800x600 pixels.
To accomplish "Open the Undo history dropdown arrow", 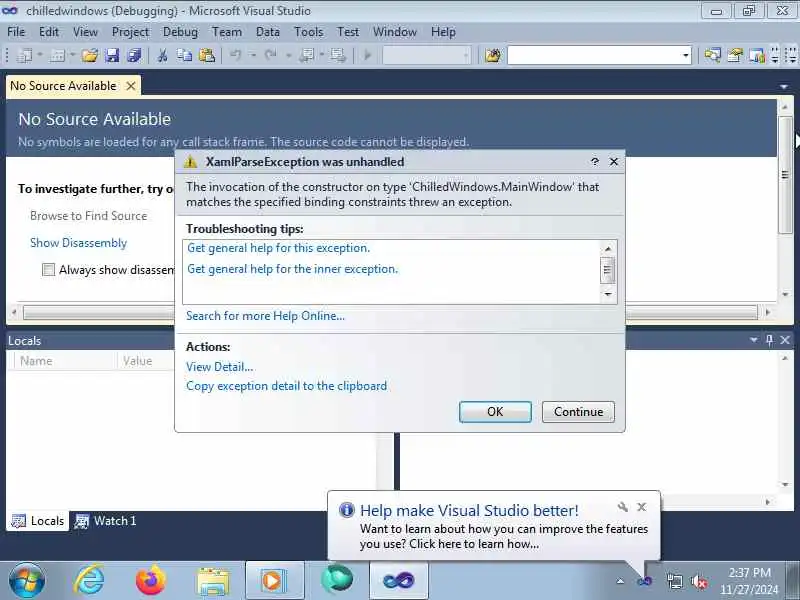I will [253, 55].
